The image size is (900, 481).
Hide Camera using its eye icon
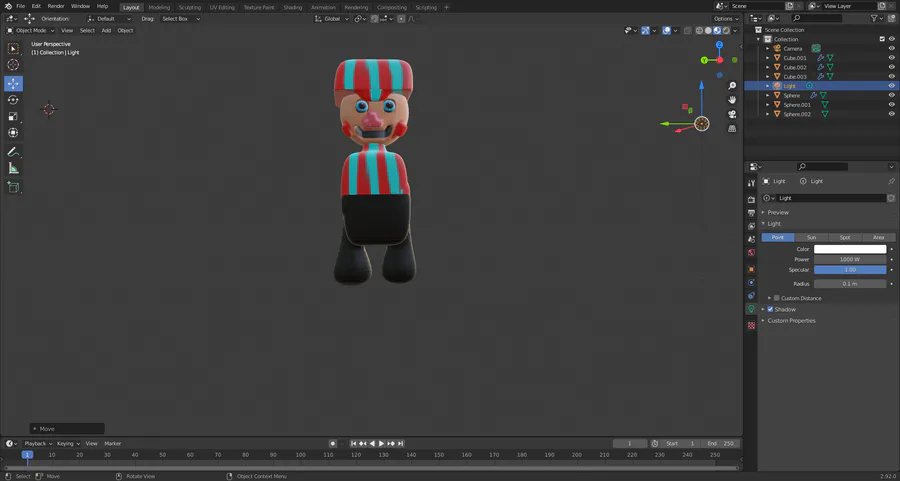891,49
